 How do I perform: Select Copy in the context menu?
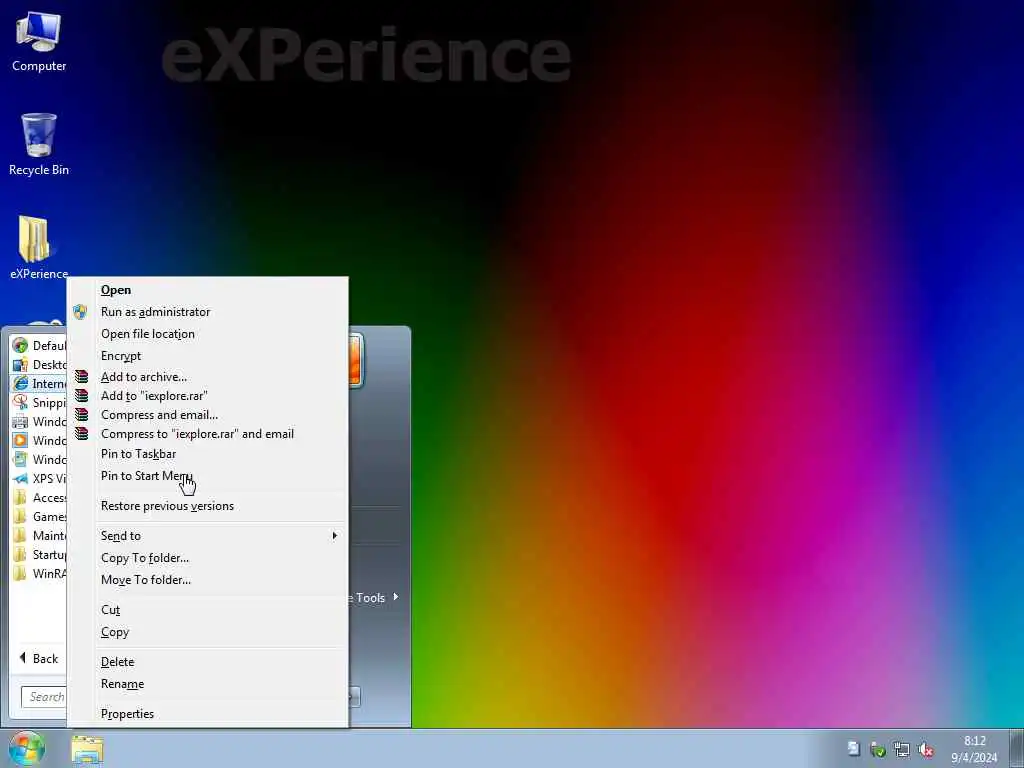(115, 632)
